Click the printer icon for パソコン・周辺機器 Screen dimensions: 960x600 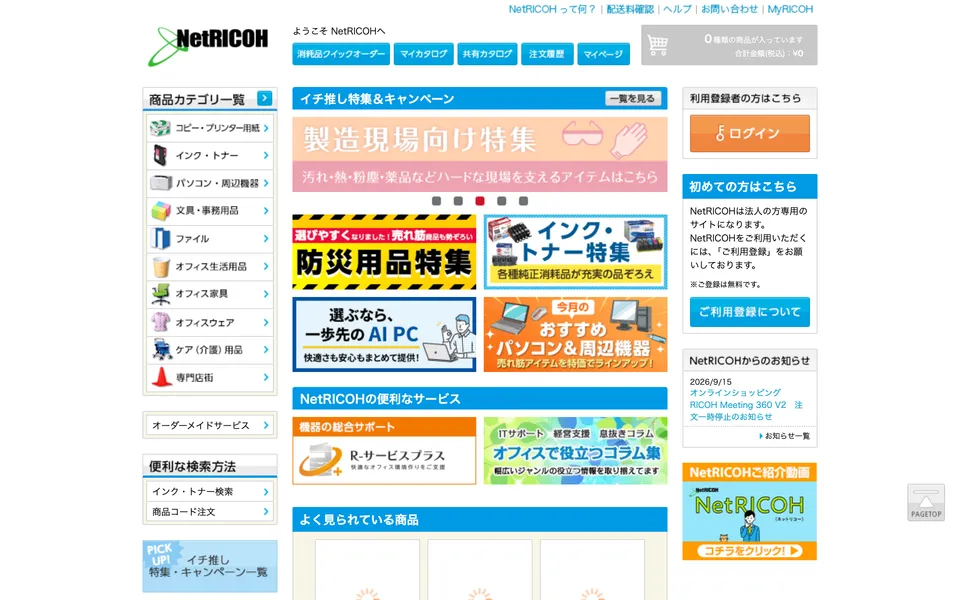point(160,183)
